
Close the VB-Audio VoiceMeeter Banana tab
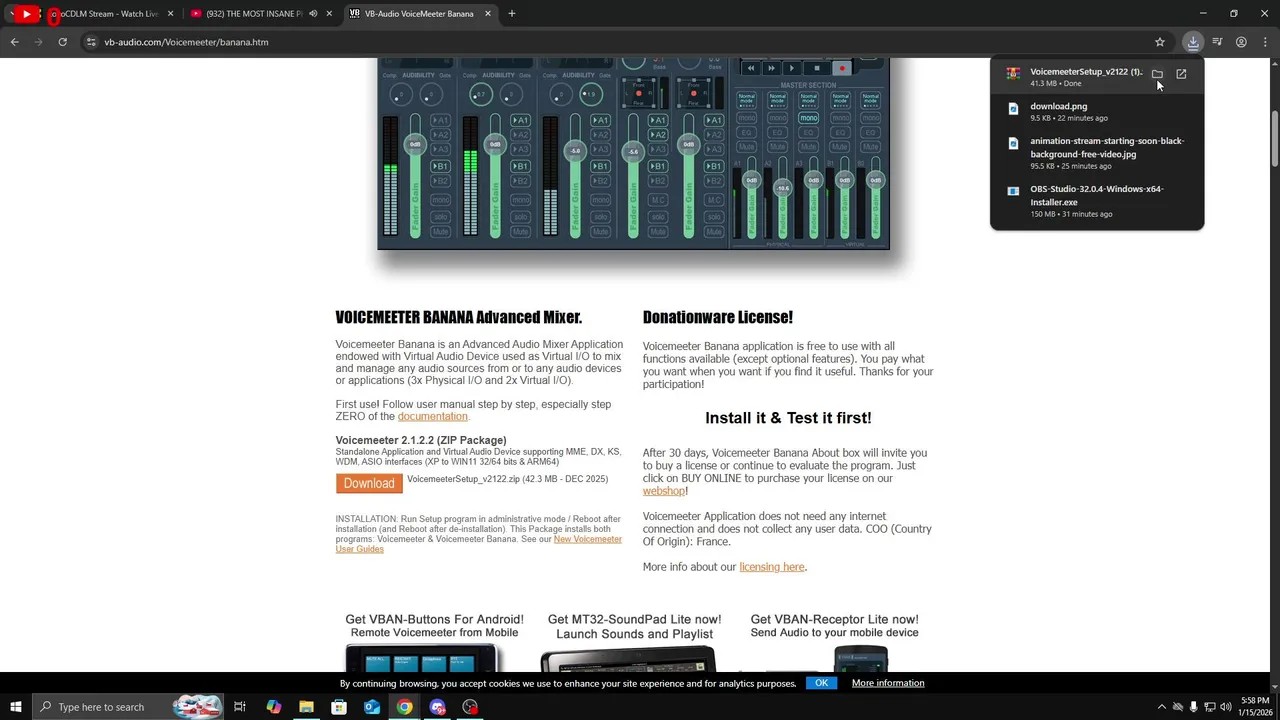pyautogui.click(x=488, y=14)
